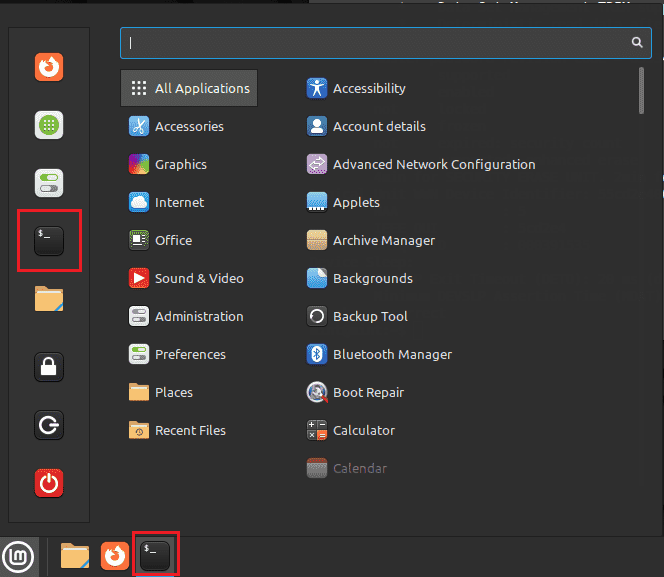The image size is (664, 577).
Task: Click the search magnifier icon
Action: [x=637, y=42]
